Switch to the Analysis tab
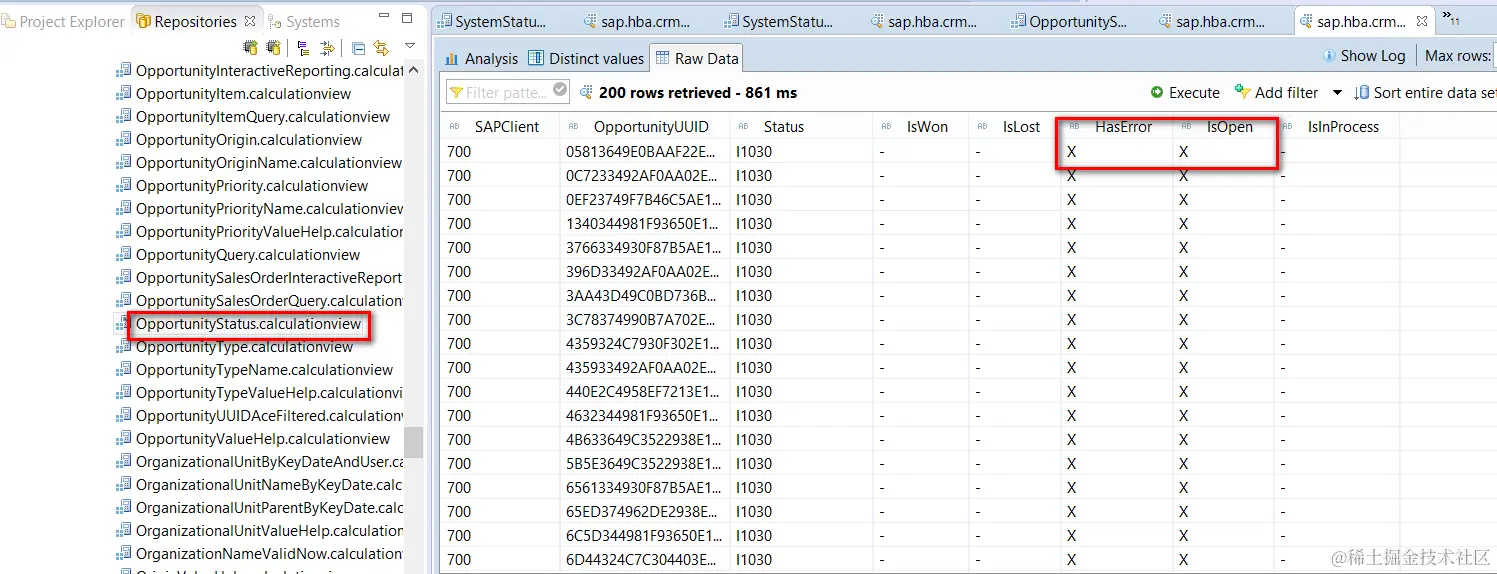This screenshot has height=574, width=1497. tap(482, 58)
